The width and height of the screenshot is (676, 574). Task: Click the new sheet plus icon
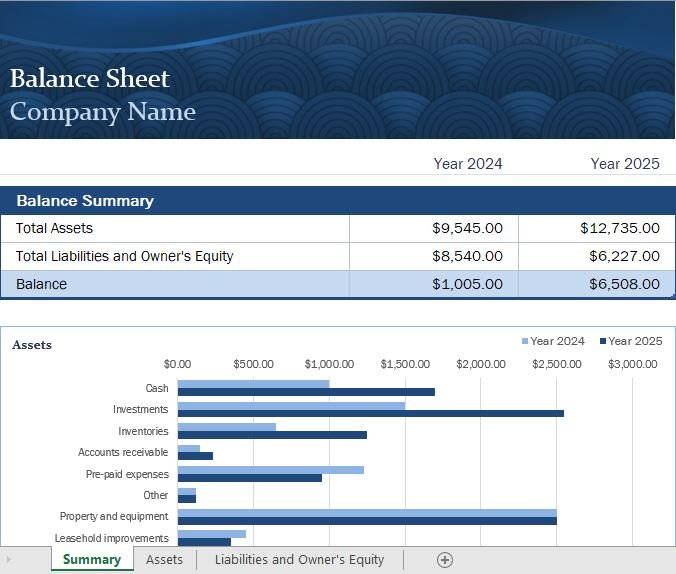tap(444, 560)
